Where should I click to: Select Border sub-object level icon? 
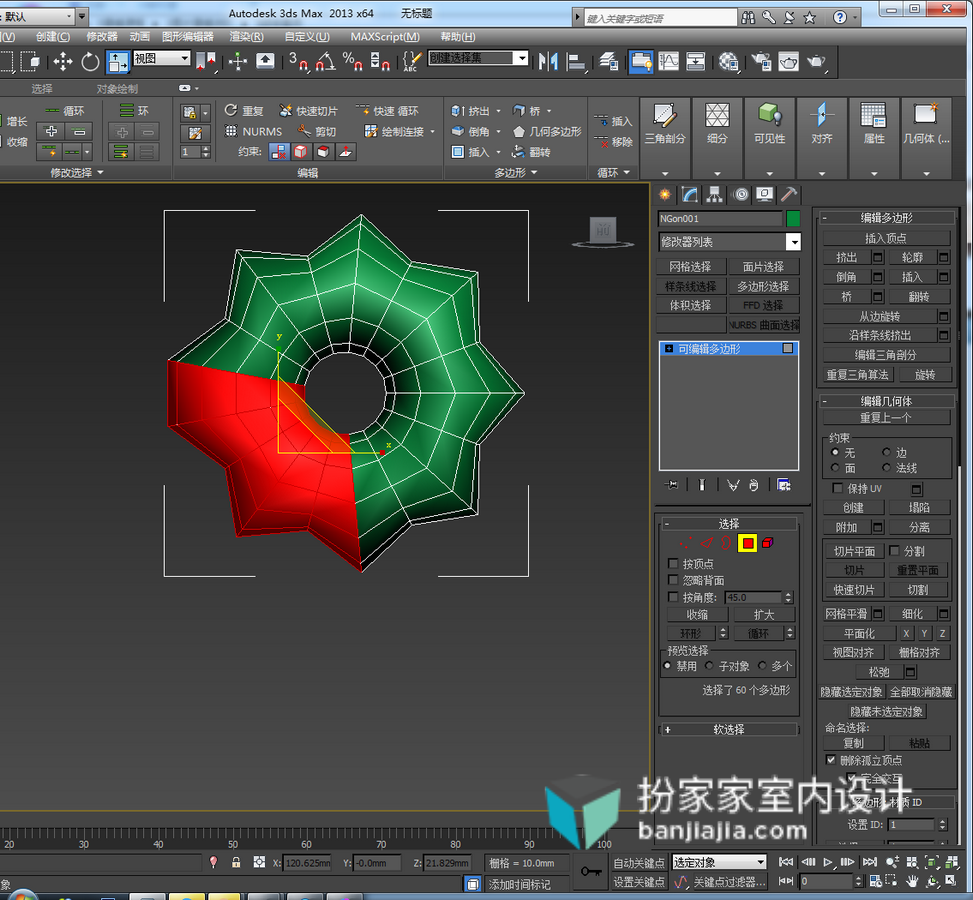click(726, 543)
